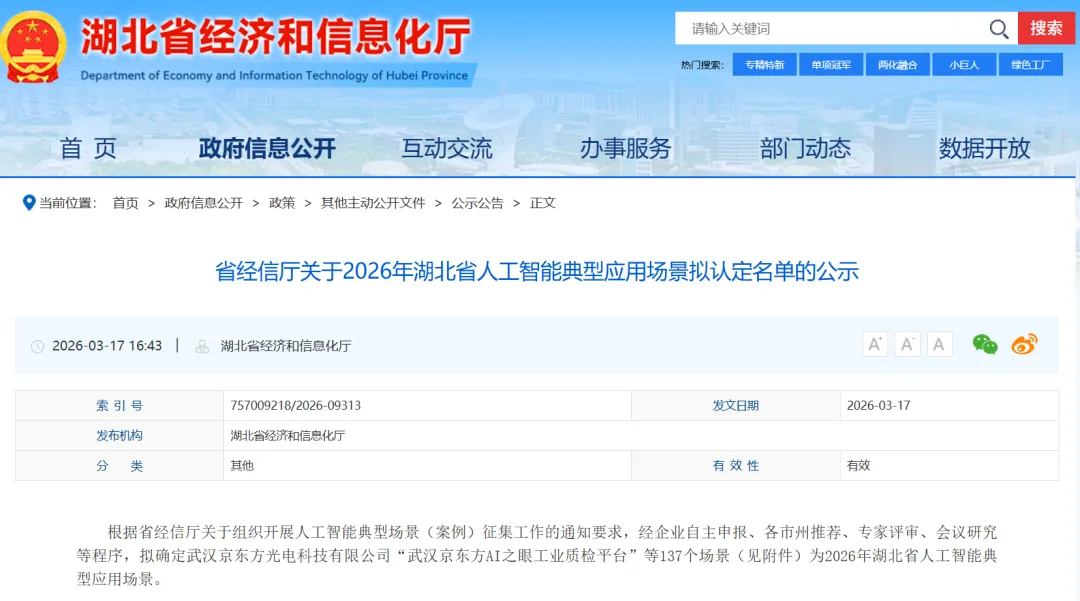1080x601 pixels.
Task: Reset font size with plain A icon
Action: [939, 345]
